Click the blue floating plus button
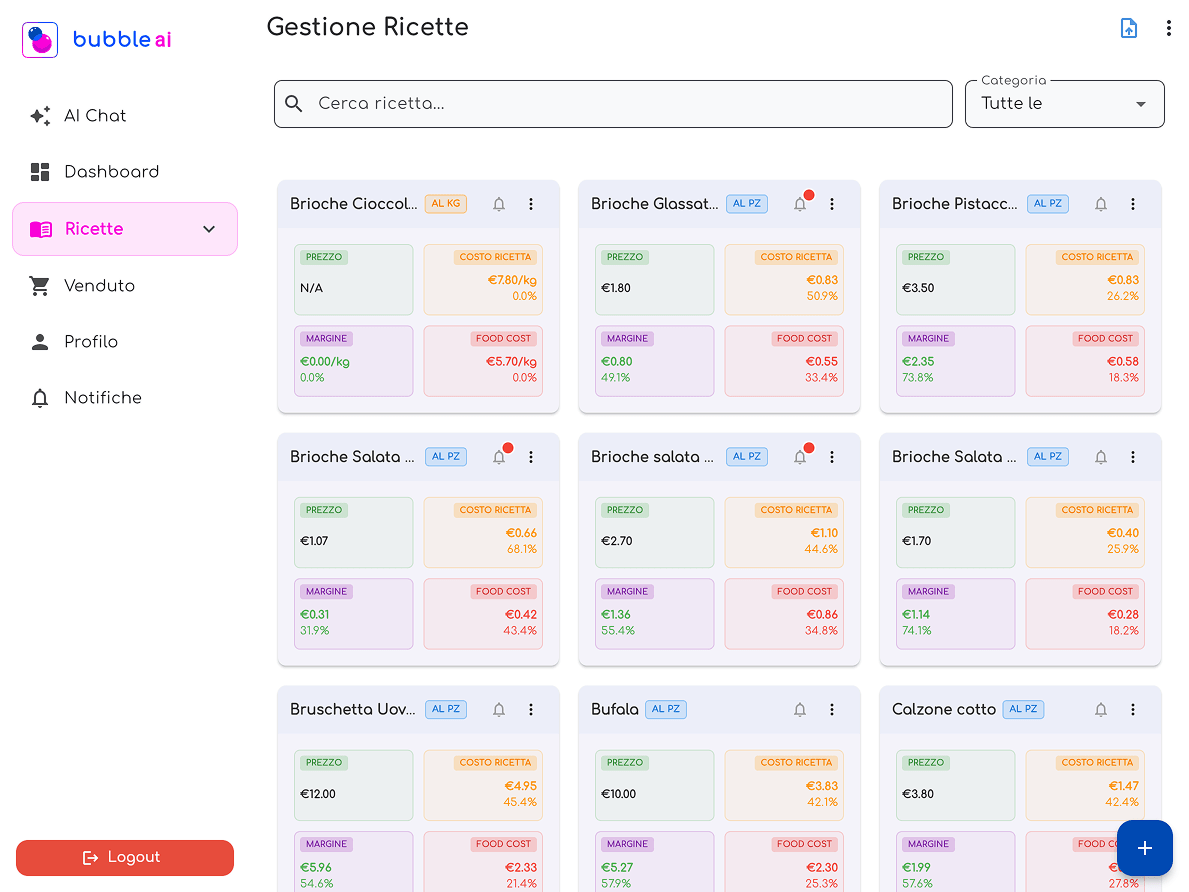Viewport: 1189px width, 892px height. tap(1144, 847)
